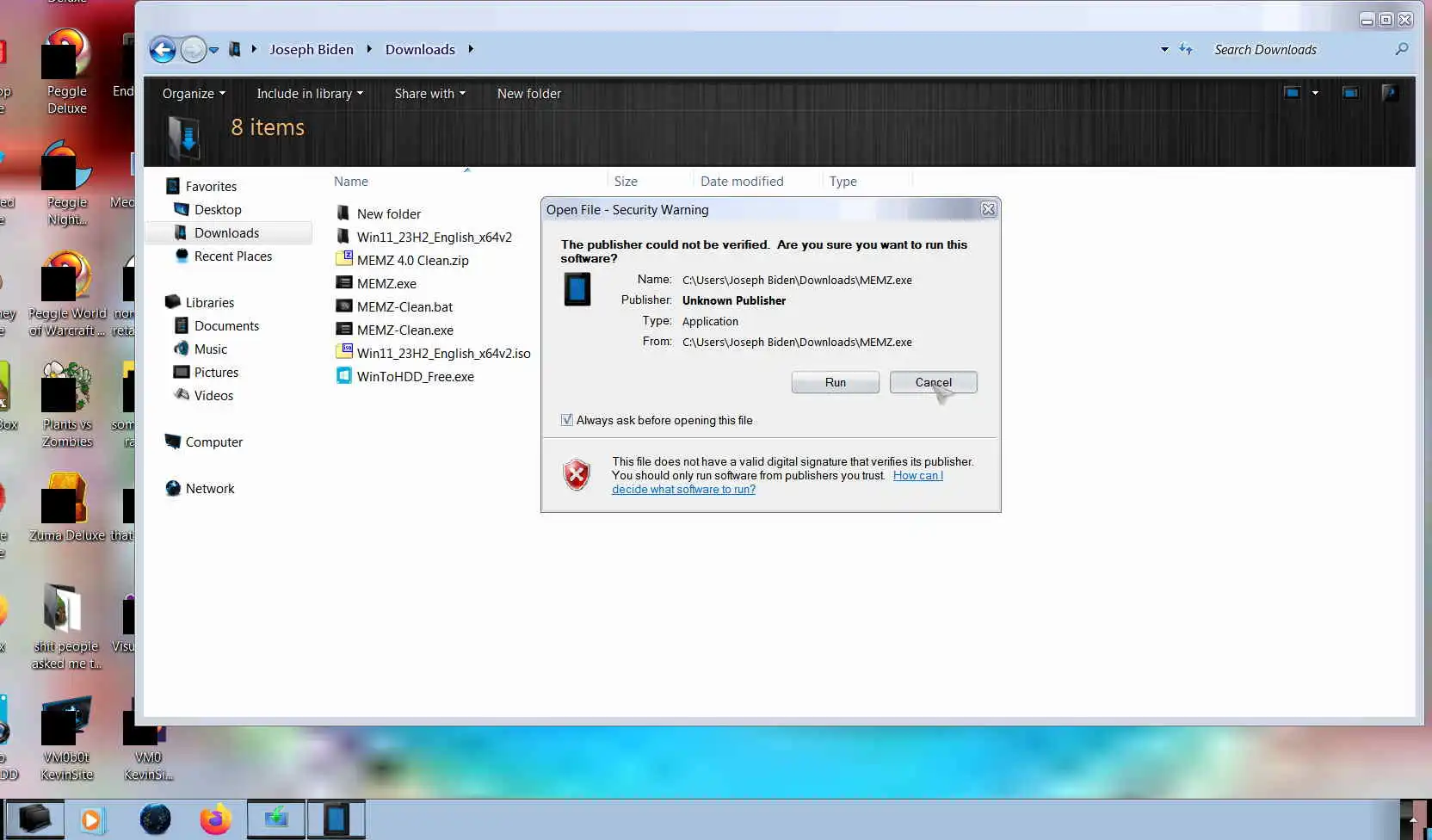Show hidden tray icons arrow
The height and width of the screenshot is (840, 1432).
pyautogui.click(x=1413, y=819)
